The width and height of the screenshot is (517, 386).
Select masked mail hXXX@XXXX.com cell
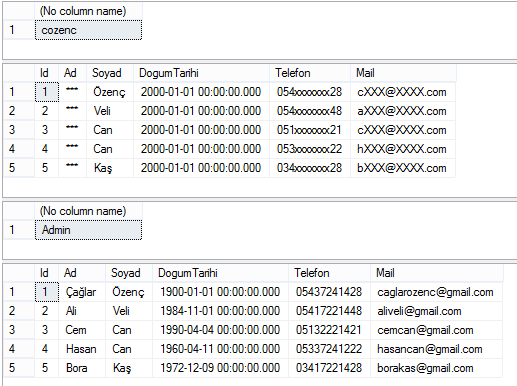pyautogui.click(x=403, y=149)
